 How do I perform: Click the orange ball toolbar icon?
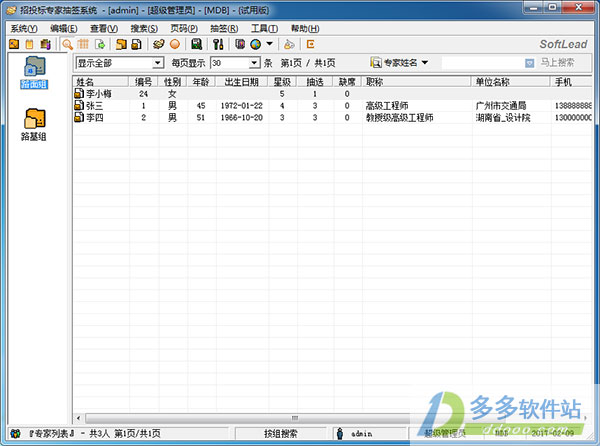tap(175, 44)
